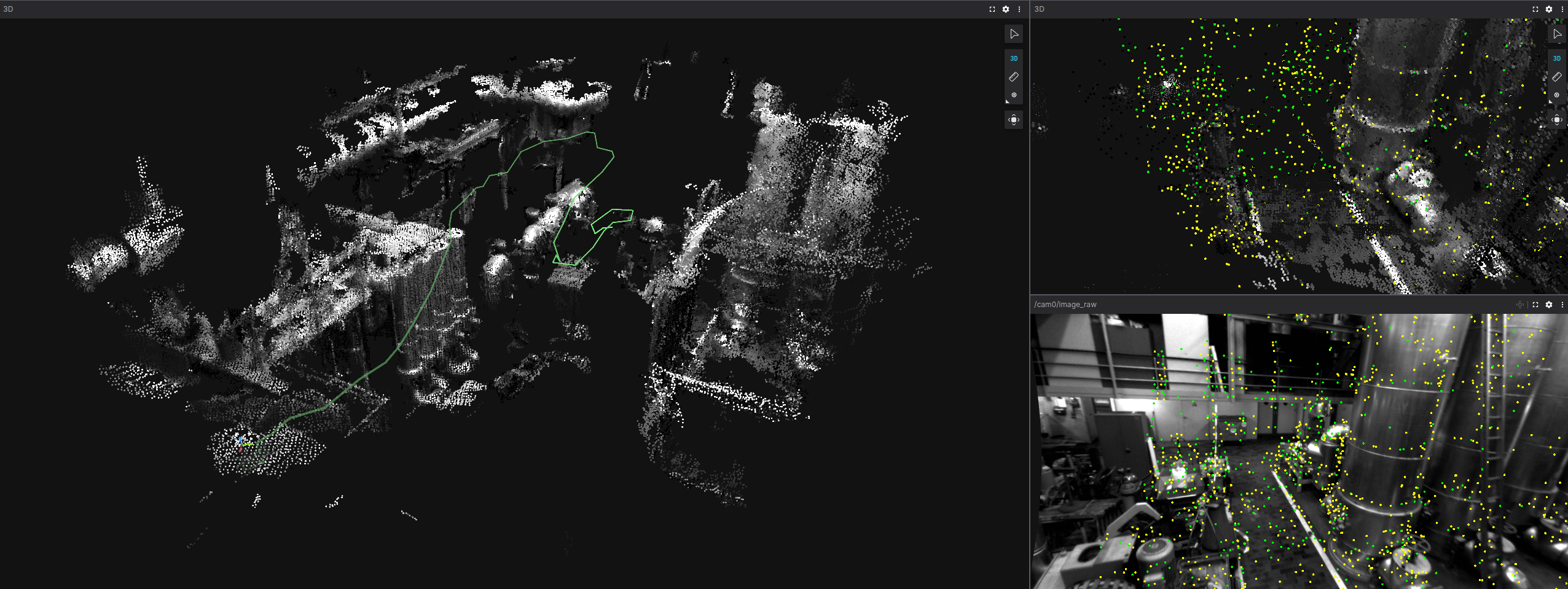Toggle sync camera icon in image panel
Viewport: 1568px width, 589px height.
(x=1520, y=305)
